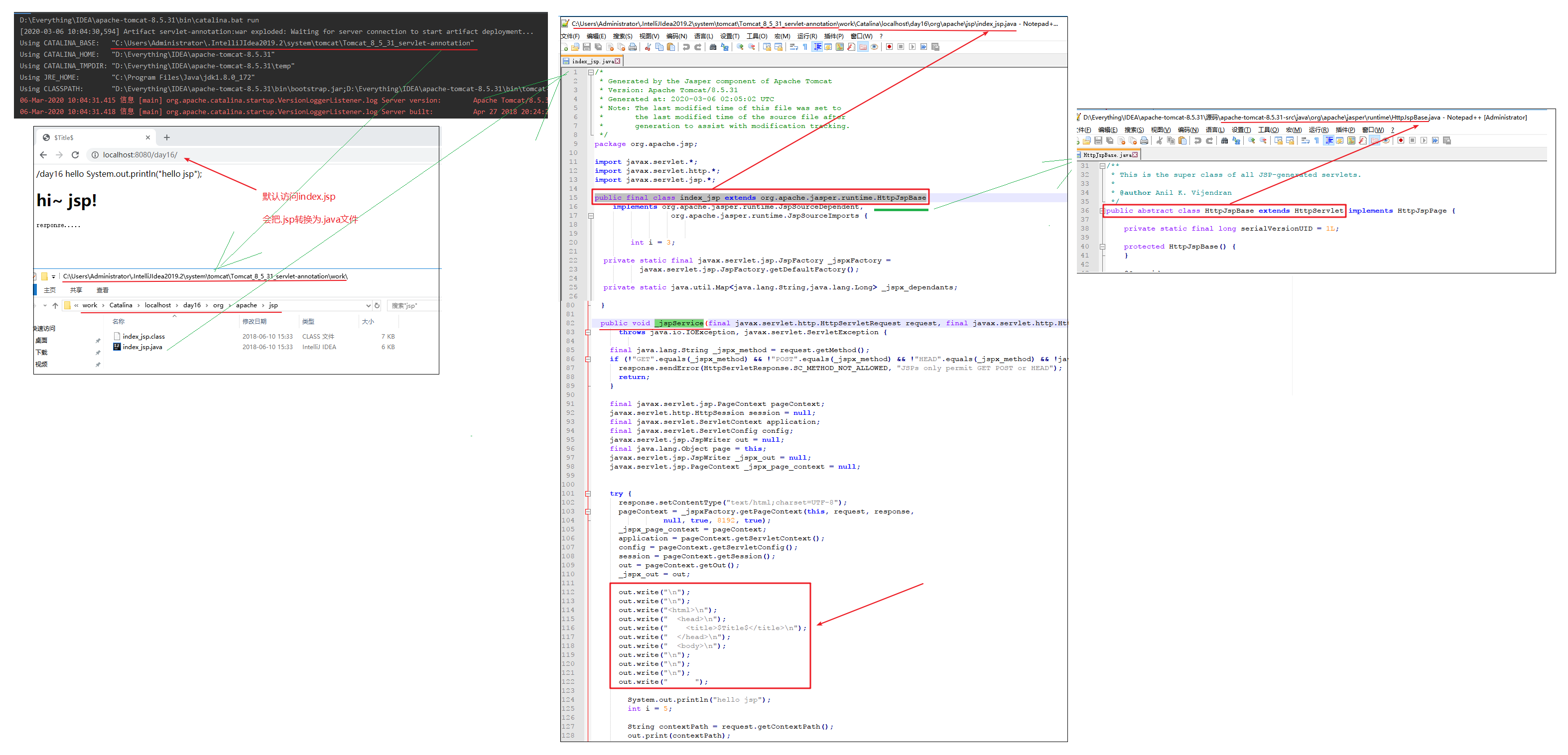Click Undo arrow in index_jsp.java Notepad++ toolbar
The height and width of the screenshot is (755, 1568).
click(686, 47)
